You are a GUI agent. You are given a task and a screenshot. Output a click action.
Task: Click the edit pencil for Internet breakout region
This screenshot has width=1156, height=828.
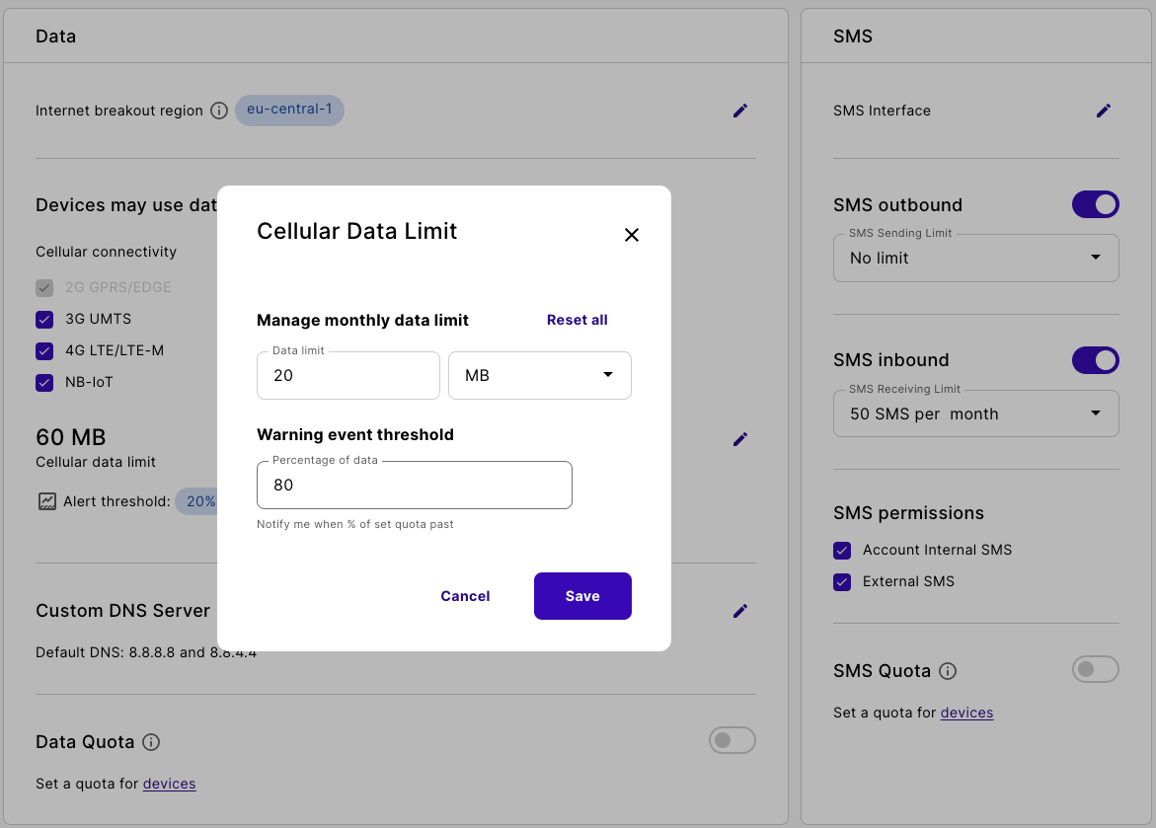(740, 111)
